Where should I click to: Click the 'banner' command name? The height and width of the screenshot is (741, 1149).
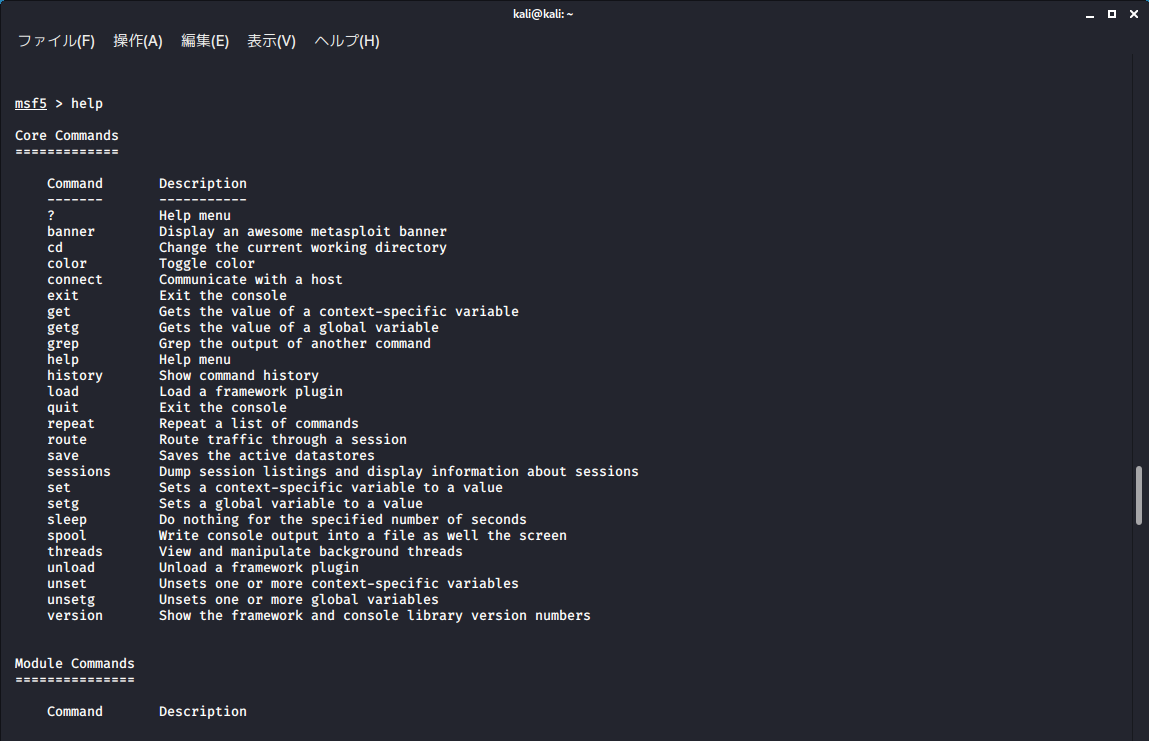click(x=71, y=232)
